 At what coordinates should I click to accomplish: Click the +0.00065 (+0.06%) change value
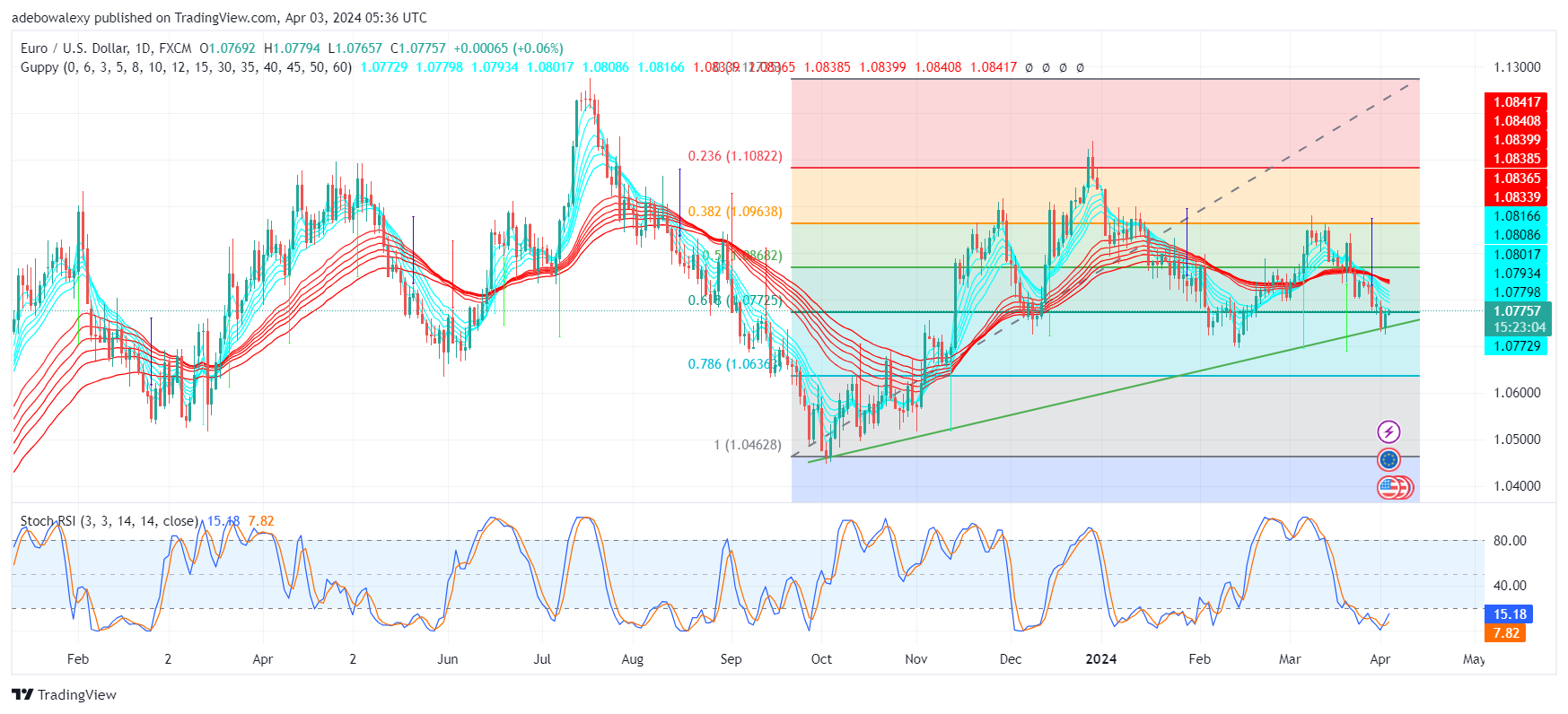pyautogui.click(x=508, y=48)
